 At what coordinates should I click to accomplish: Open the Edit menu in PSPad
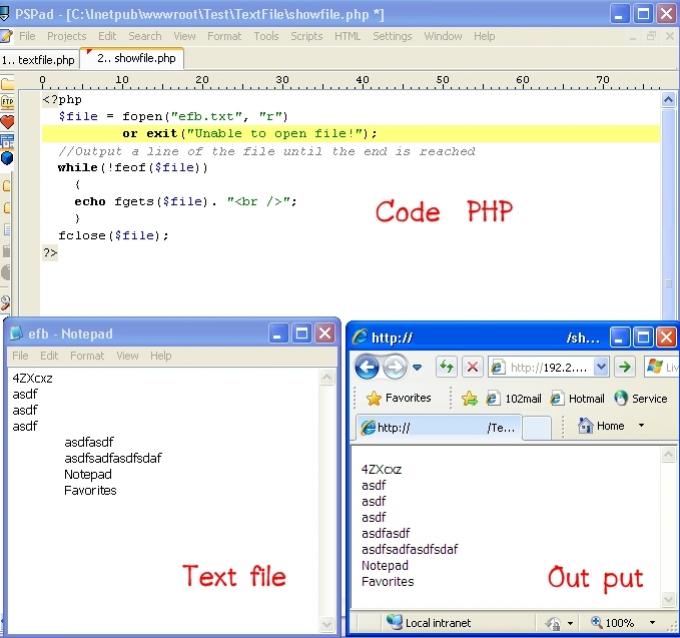pyautogui.click(x=107, y=36)
